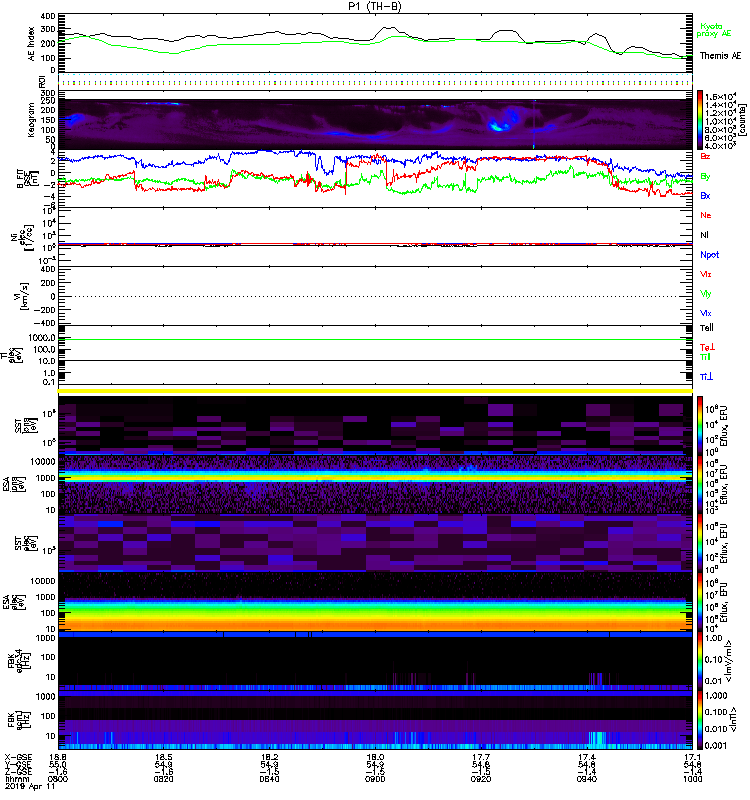Click the SST electrons Eflux color bar

pos(700,543)
